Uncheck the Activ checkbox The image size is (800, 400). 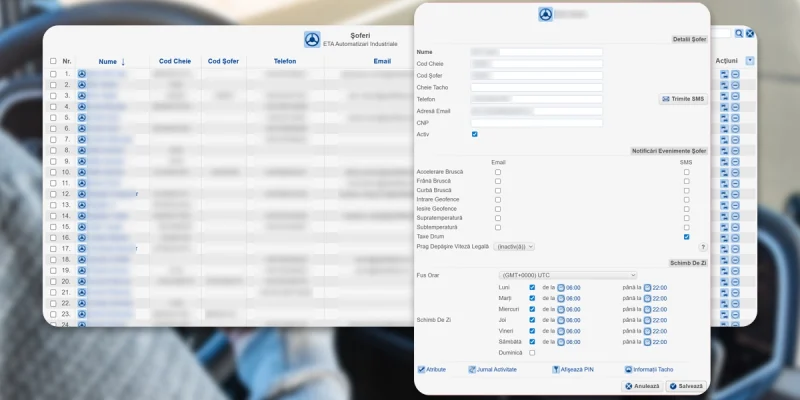pos(474,134)
